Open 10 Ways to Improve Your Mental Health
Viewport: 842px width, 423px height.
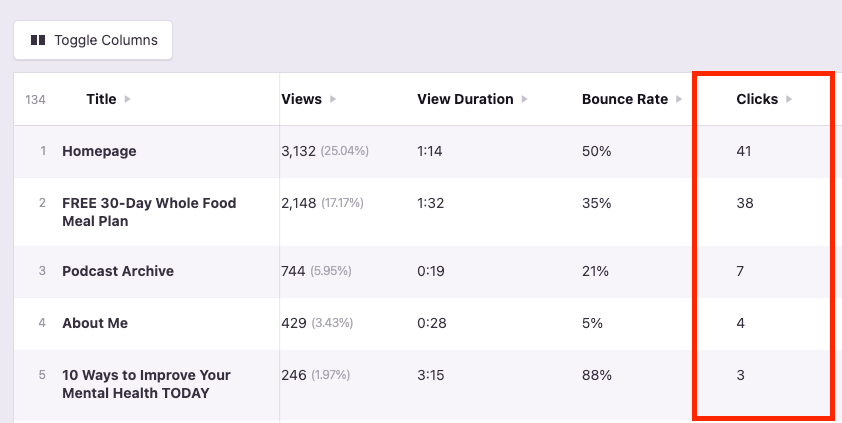pyautogui.click(x=146, y=384)
